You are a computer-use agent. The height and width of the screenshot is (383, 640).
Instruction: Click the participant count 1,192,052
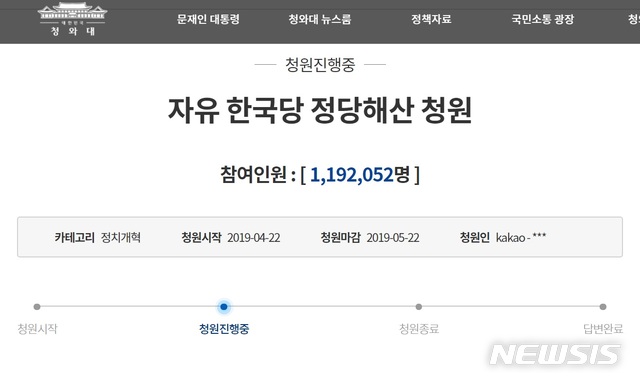pos(351,175)
